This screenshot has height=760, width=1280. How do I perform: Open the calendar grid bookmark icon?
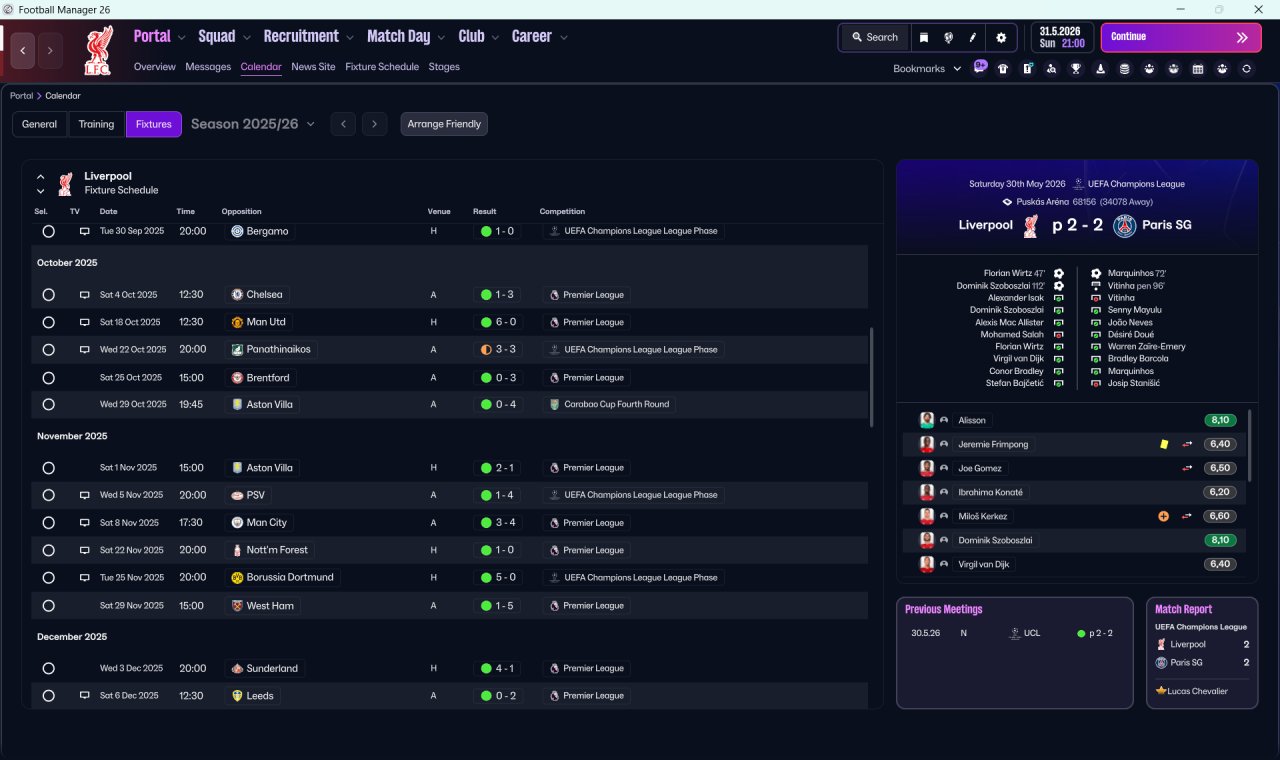click(1198, 69)
